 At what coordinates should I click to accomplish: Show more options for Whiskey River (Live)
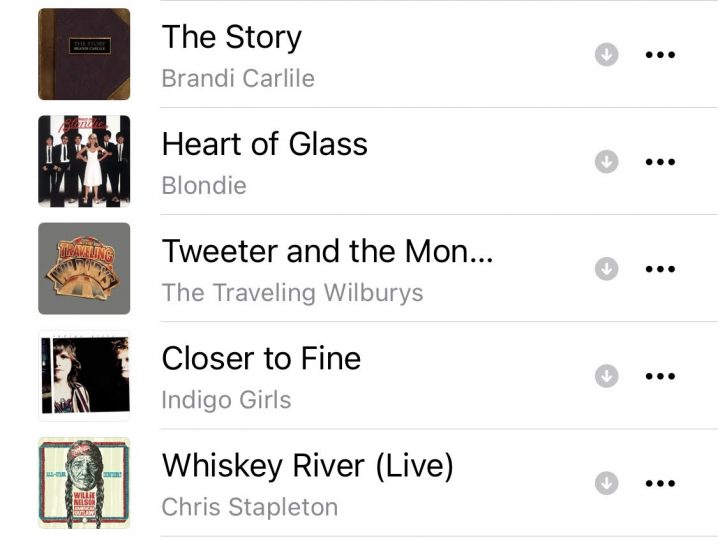pyautogui.click(x=660, y=483)
